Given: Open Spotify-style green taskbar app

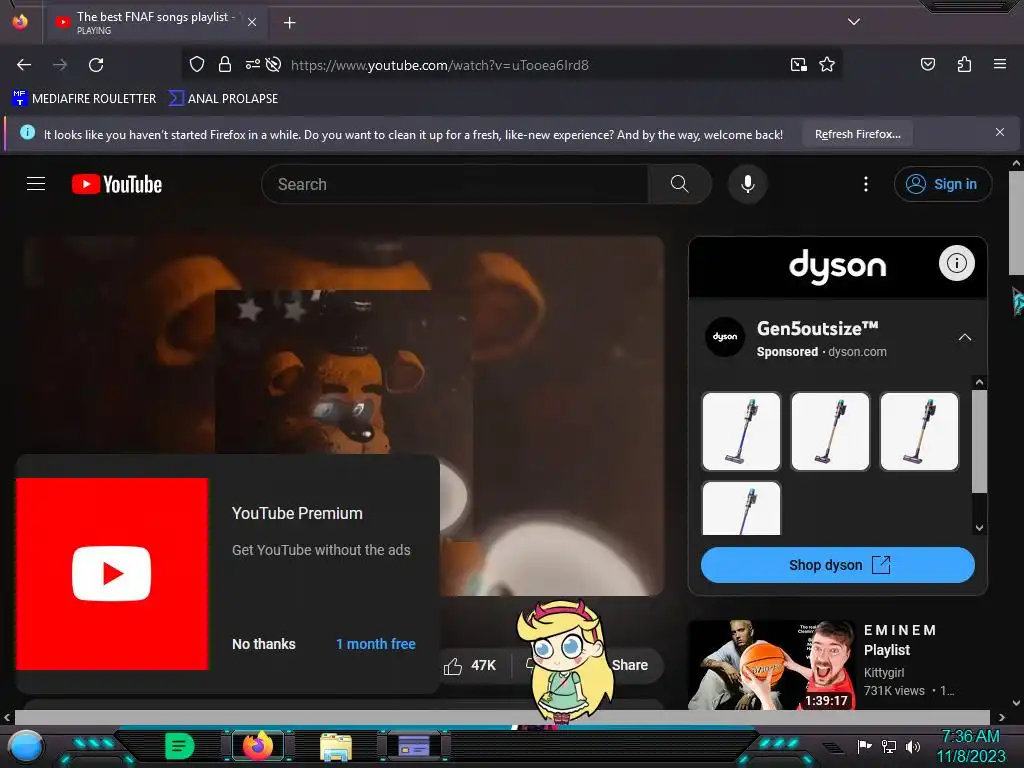Looking at the screenshot, I should click(x=179, y=746).
